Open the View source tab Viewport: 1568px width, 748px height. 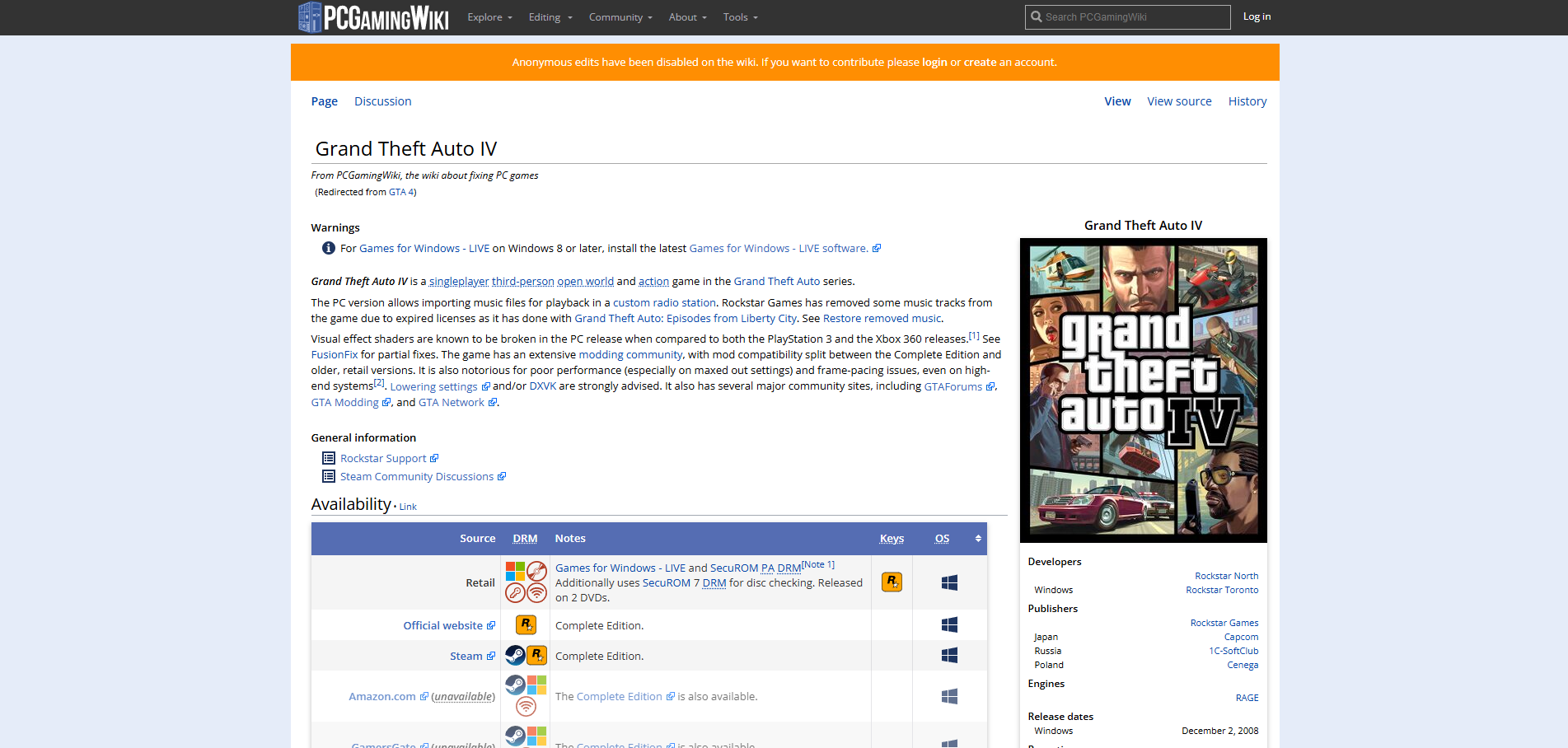point(1179,101)
